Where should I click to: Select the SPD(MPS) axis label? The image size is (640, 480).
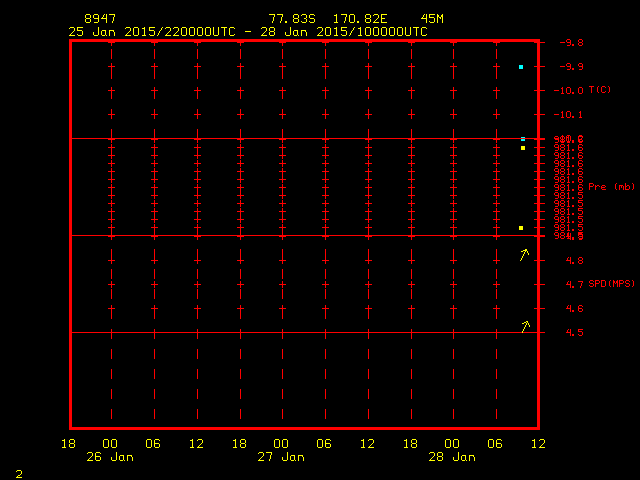coord(611,284)
